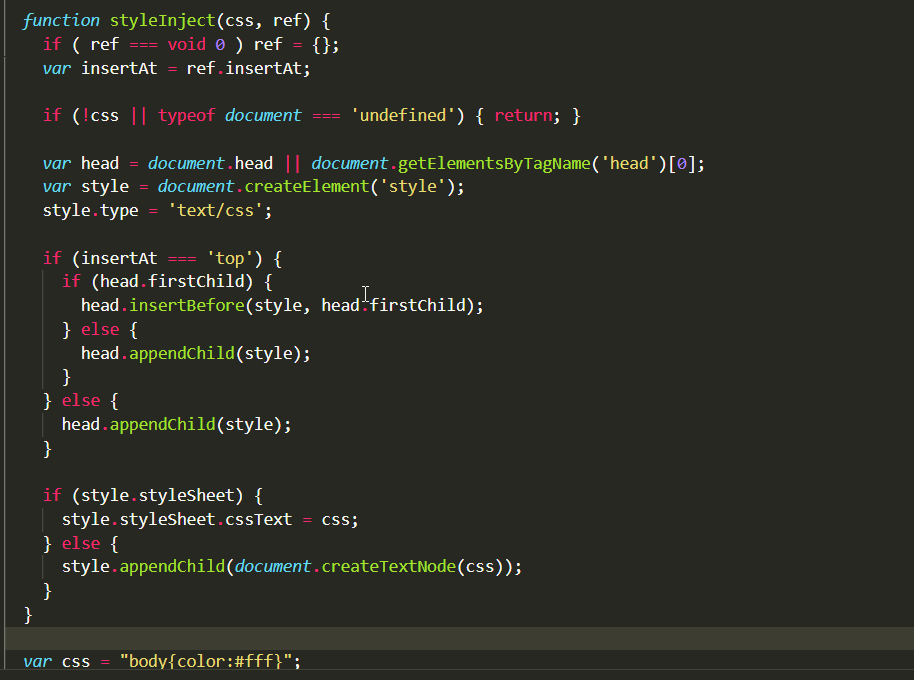914x680 pixels.
Task: Click 'ref.insertAt' on the var insertAt line
Action: (244, 69)
